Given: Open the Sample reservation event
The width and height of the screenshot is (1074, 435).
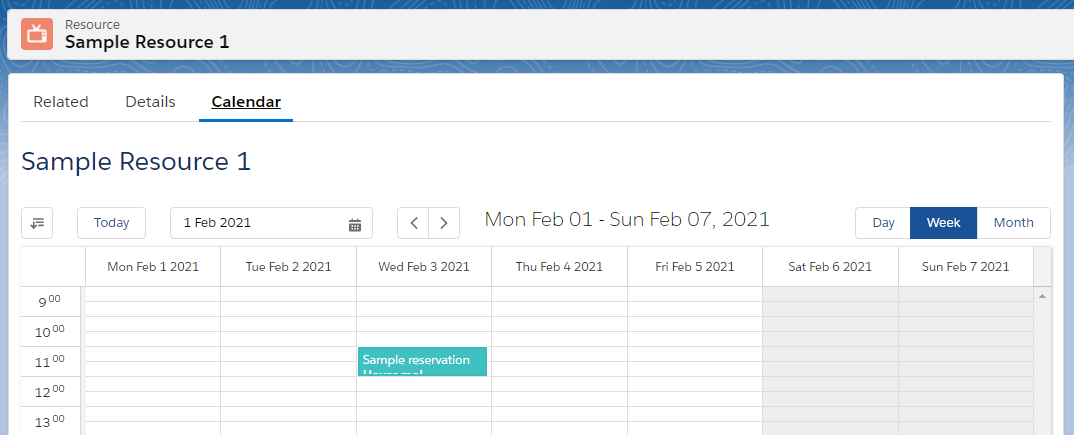Looking at the screenshot, I should (422, 362).
